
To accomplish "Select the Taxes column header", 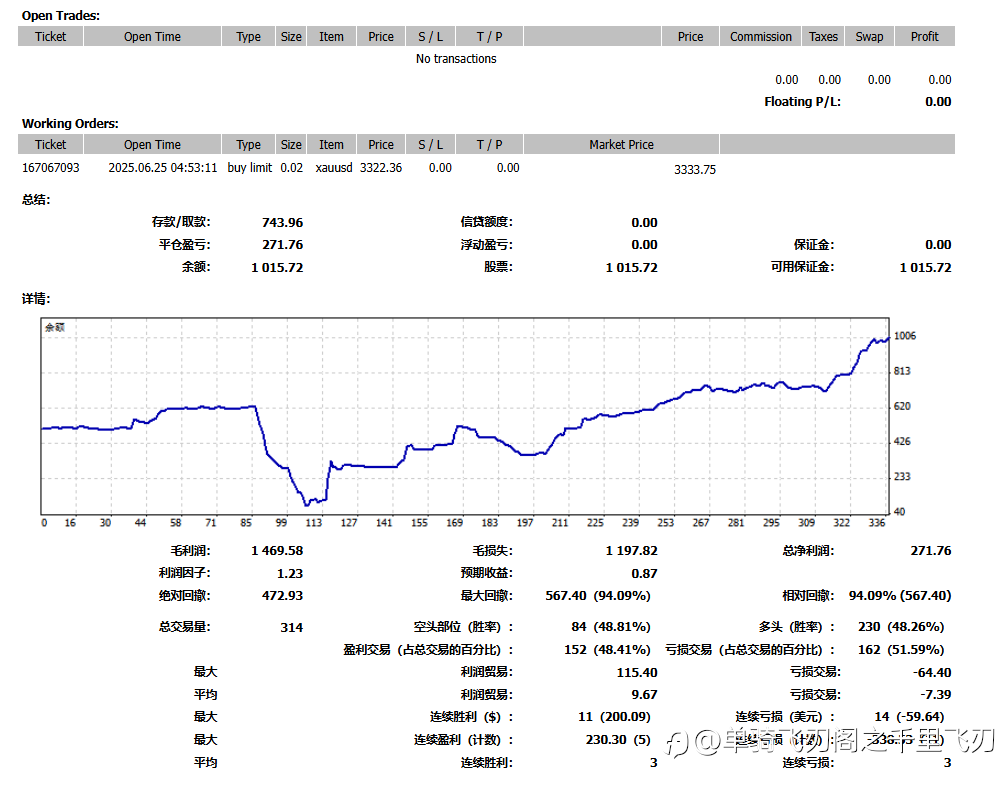I will pos(823,37).
